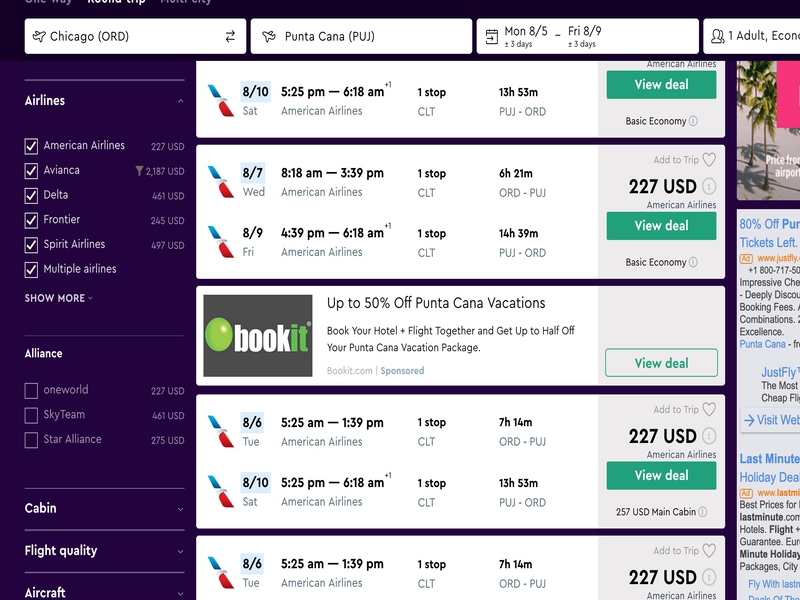This screenshot has width=800, height=600.
Task: Uncheck the American Airlines checkbox
Action: (x=31, y=146)
